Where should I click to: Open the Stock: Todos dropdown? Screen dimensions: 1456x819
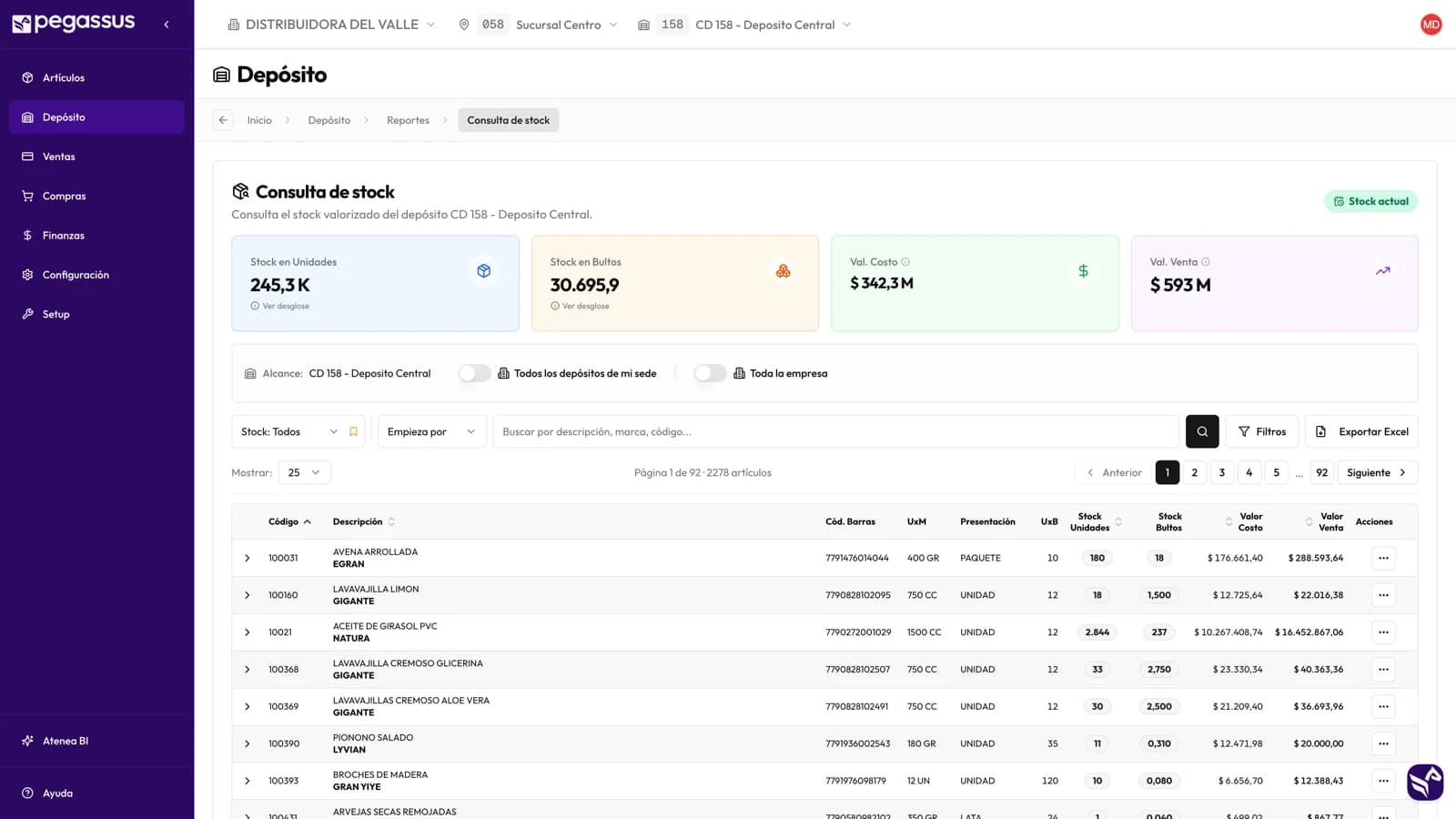click(288, 431)
